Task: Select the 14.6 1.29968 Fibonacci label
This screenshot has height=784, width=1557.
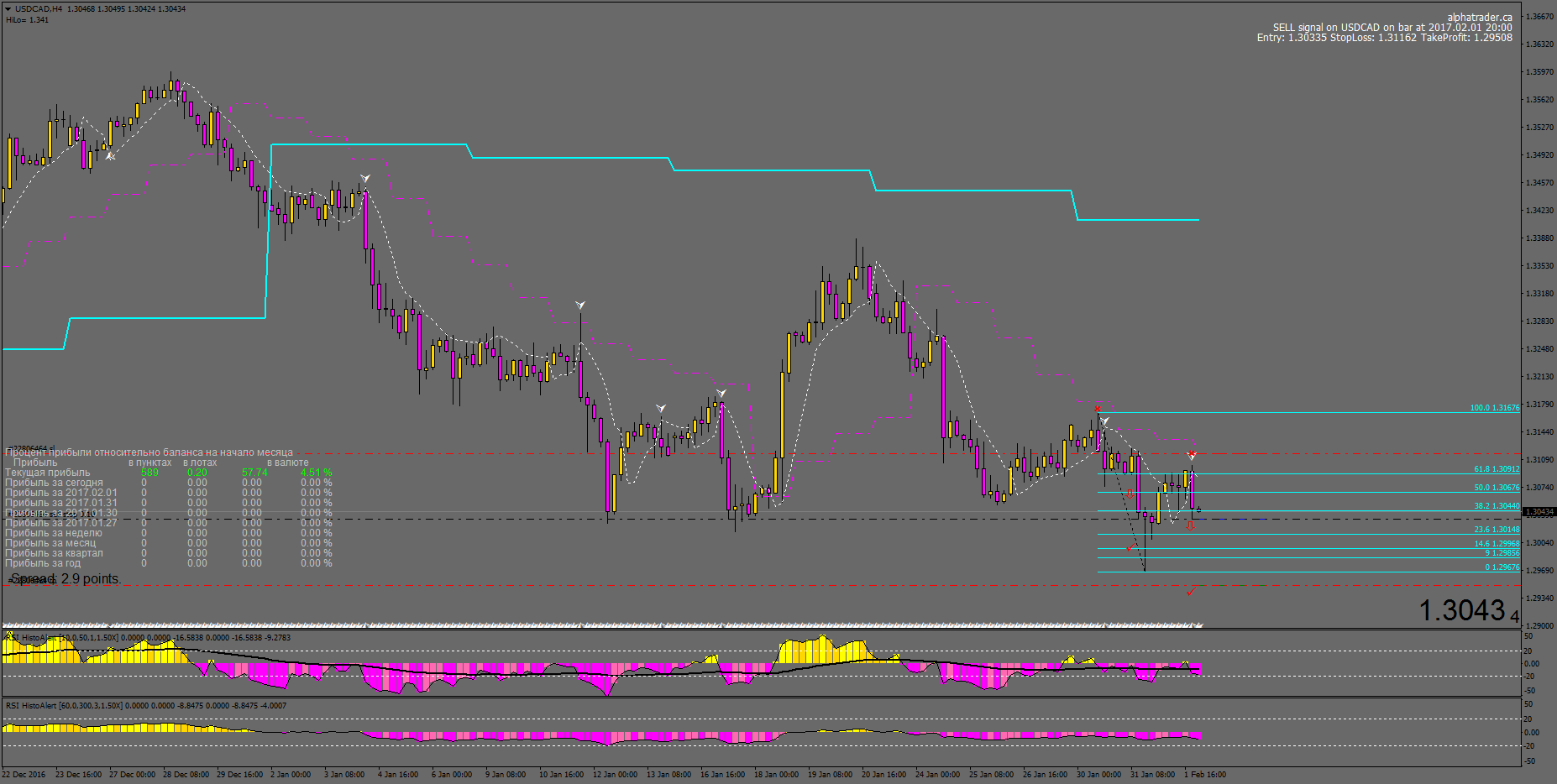Action: (x=1497, y=544)
